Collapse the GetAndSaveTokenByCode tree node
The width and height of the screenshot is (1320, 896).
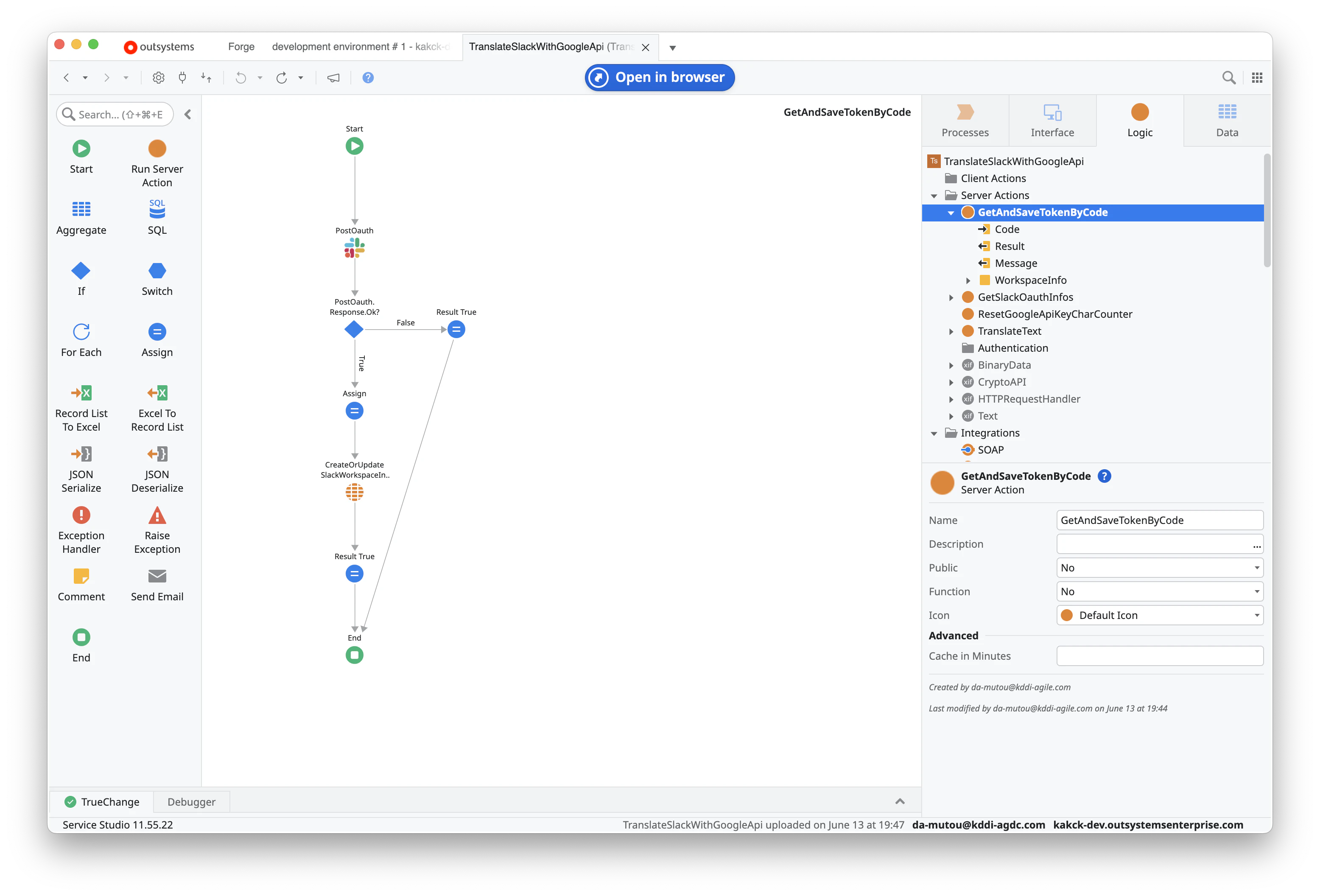click(x=951, y=213)
